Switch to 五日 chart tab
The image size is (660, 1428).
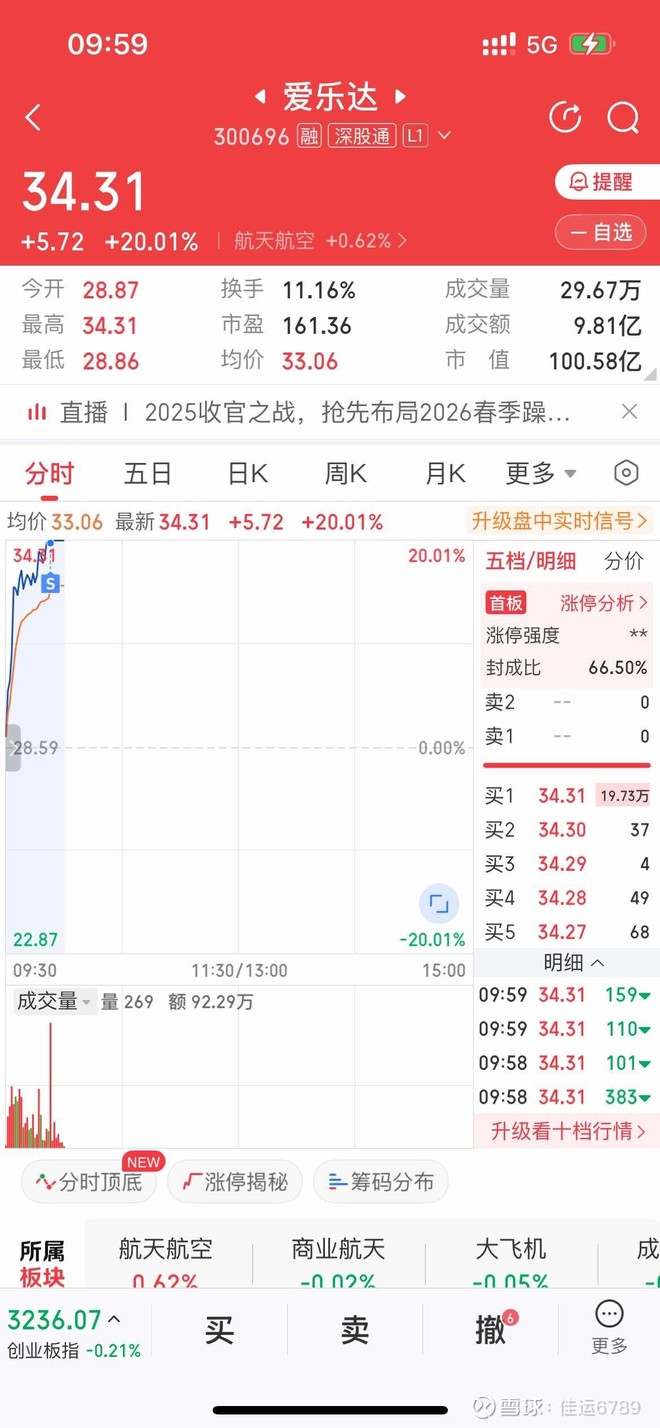coord(148,474)
